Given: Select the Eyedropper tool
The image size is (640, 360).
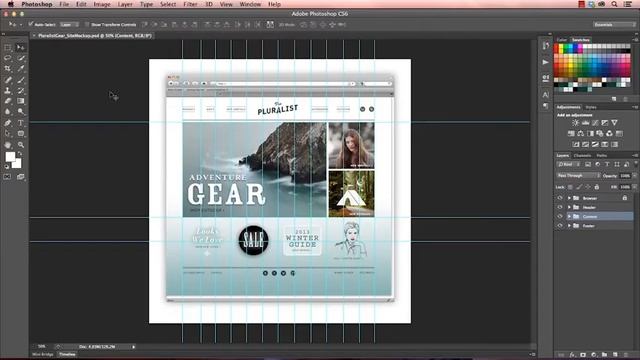Looking at the screenshot, I should tap(20, 69).
